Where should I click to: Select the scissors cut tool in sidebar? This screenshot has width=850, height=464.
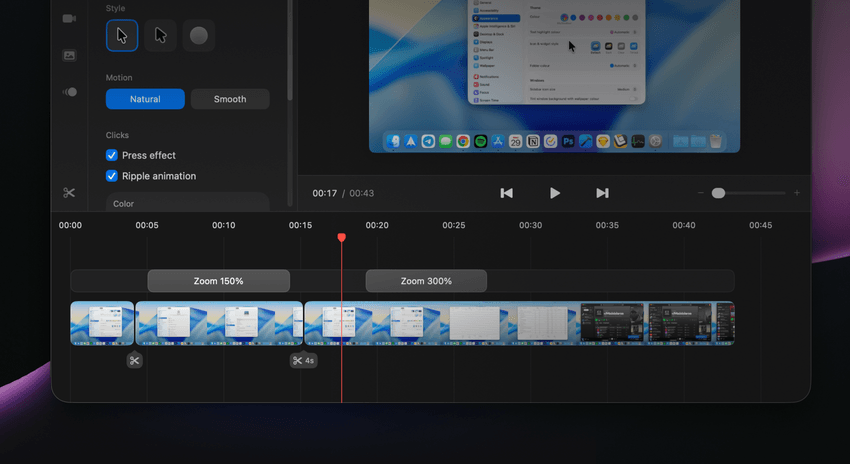[69, 192]
